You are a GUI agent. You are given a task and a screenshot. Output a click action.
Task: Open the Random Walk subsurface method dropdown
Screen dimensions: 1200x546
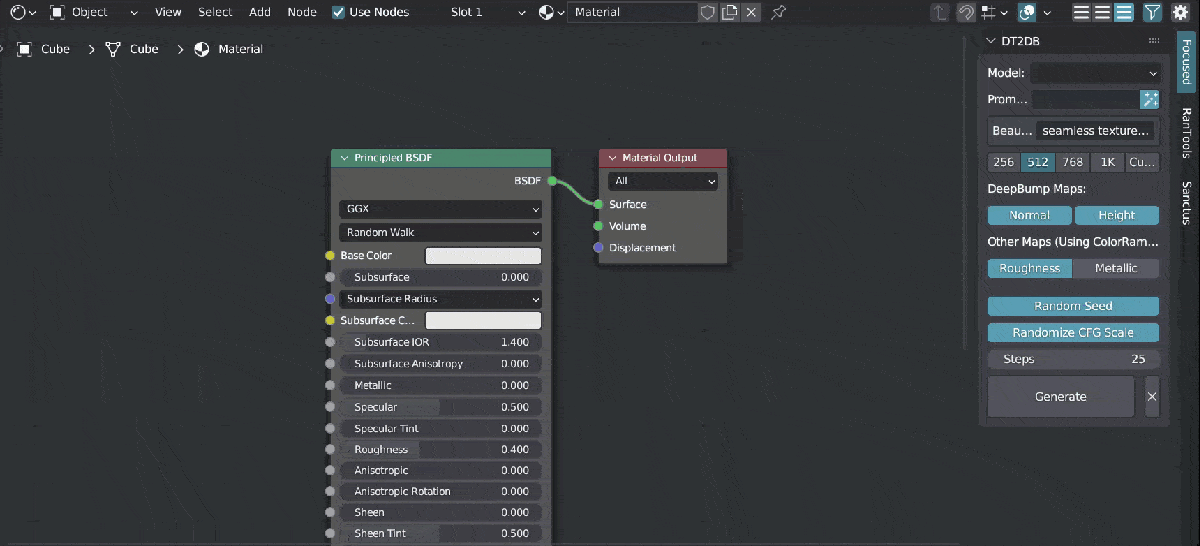440,232
